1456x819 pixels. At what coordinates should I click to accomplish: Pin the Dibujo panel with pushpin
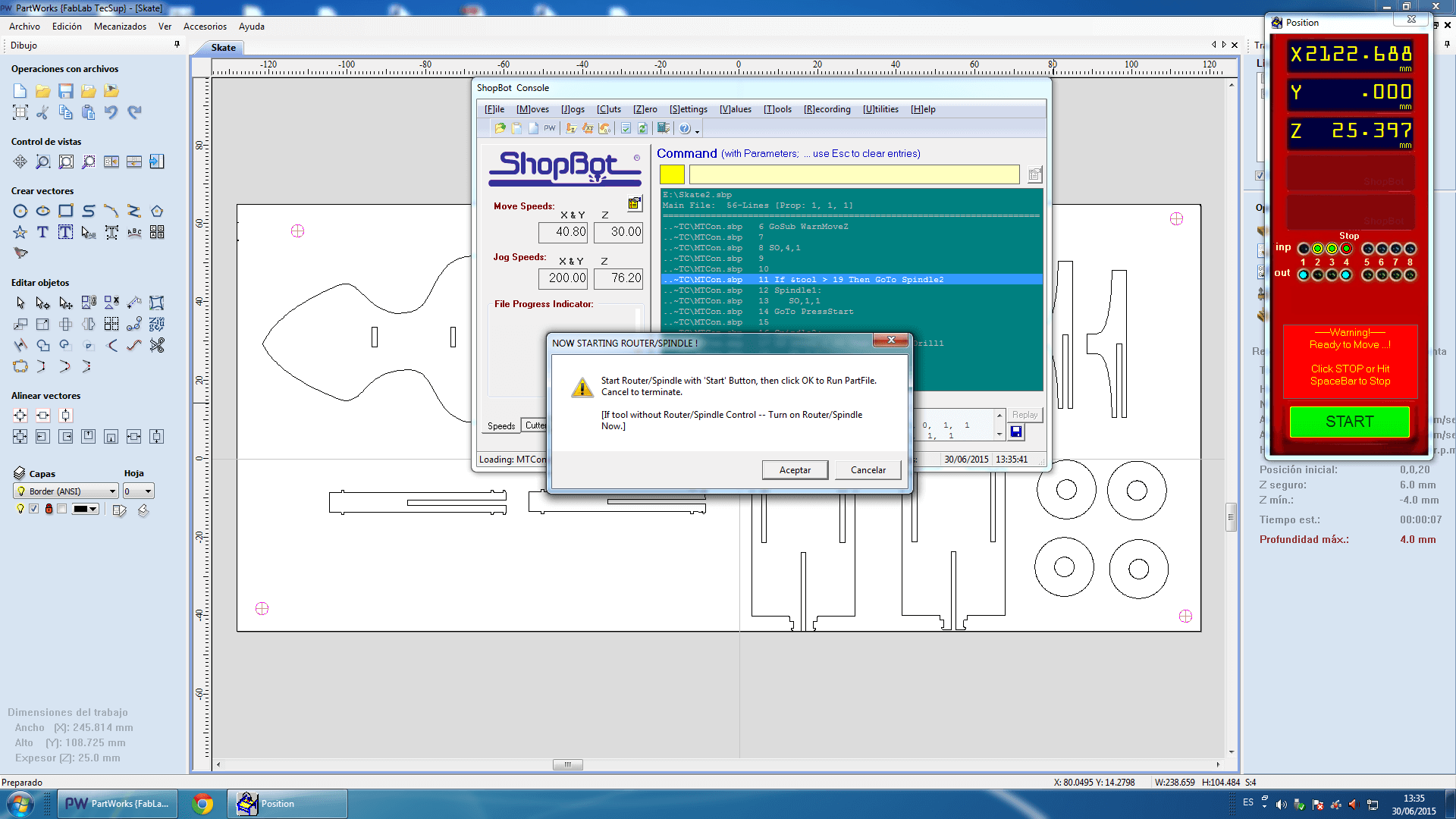point(177,45)
